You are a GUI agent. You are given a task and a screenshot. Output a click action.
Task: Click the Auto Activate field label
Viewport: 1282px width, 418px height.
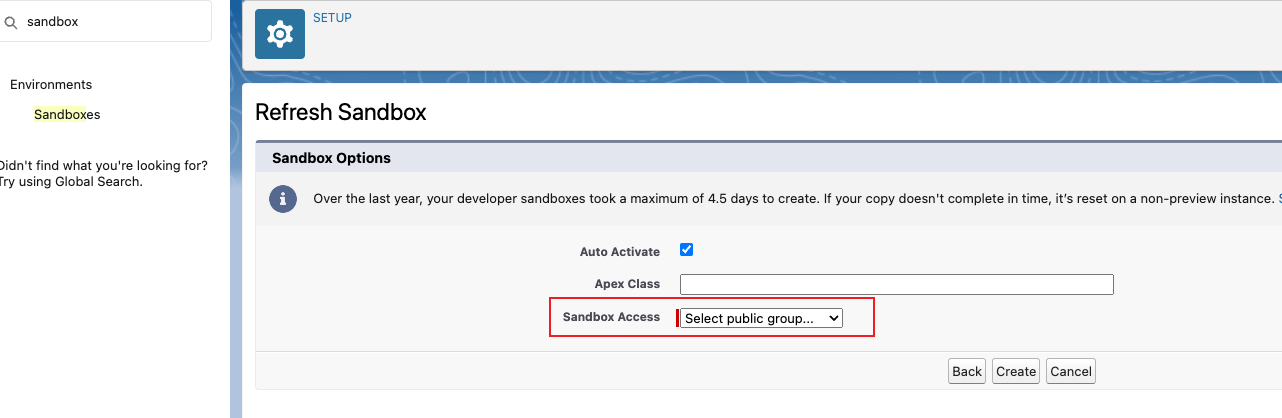coord(619,252)
